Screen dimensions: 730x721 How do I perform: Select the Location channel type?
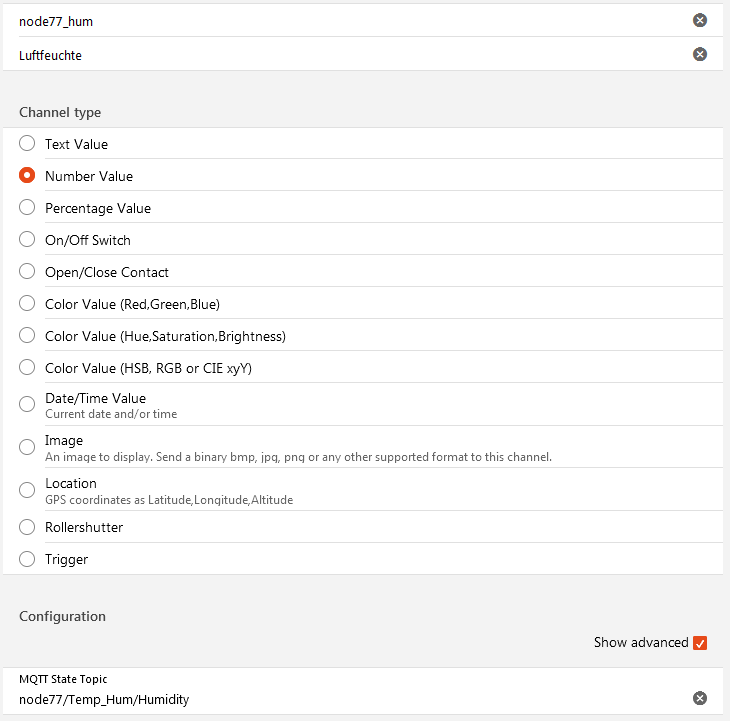tap(27, 490)
